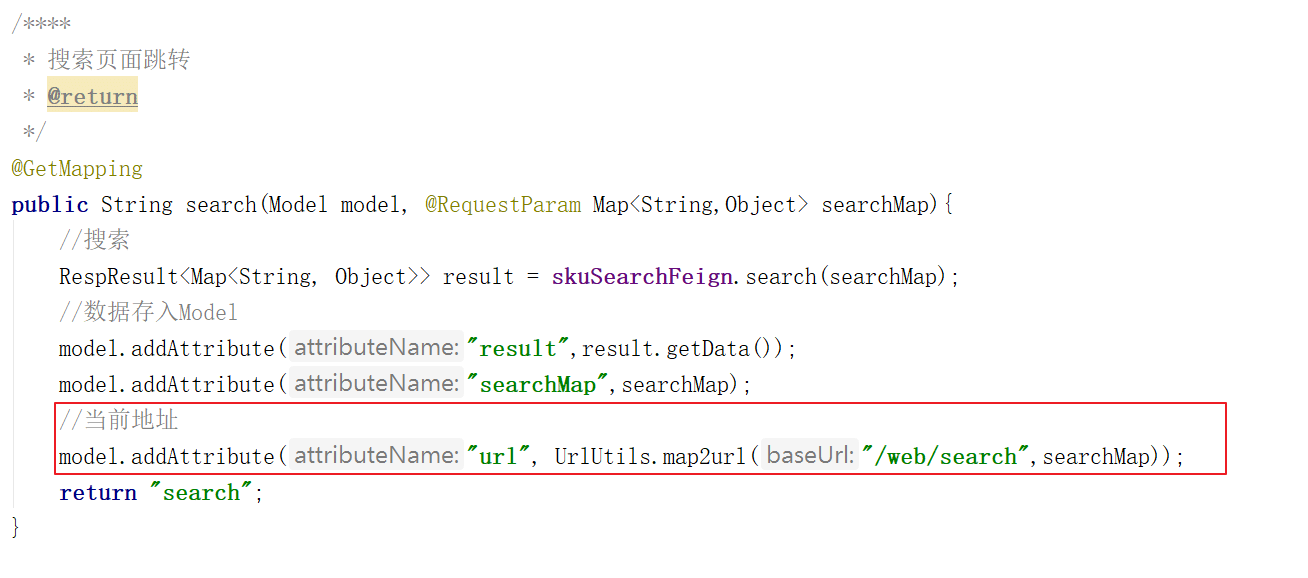The height and width of the screenshot is (578, 1308).
Task: Click the highlighted @return Javadoc tag
Action: point(92,97)
